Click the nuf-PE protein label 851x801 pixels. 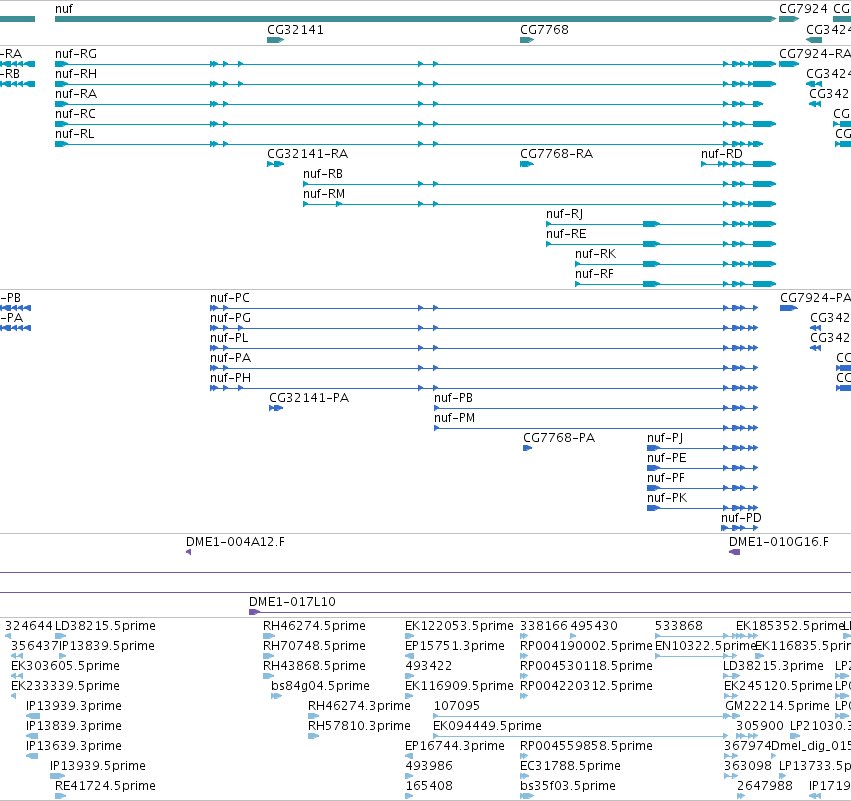tap(666, 458)
